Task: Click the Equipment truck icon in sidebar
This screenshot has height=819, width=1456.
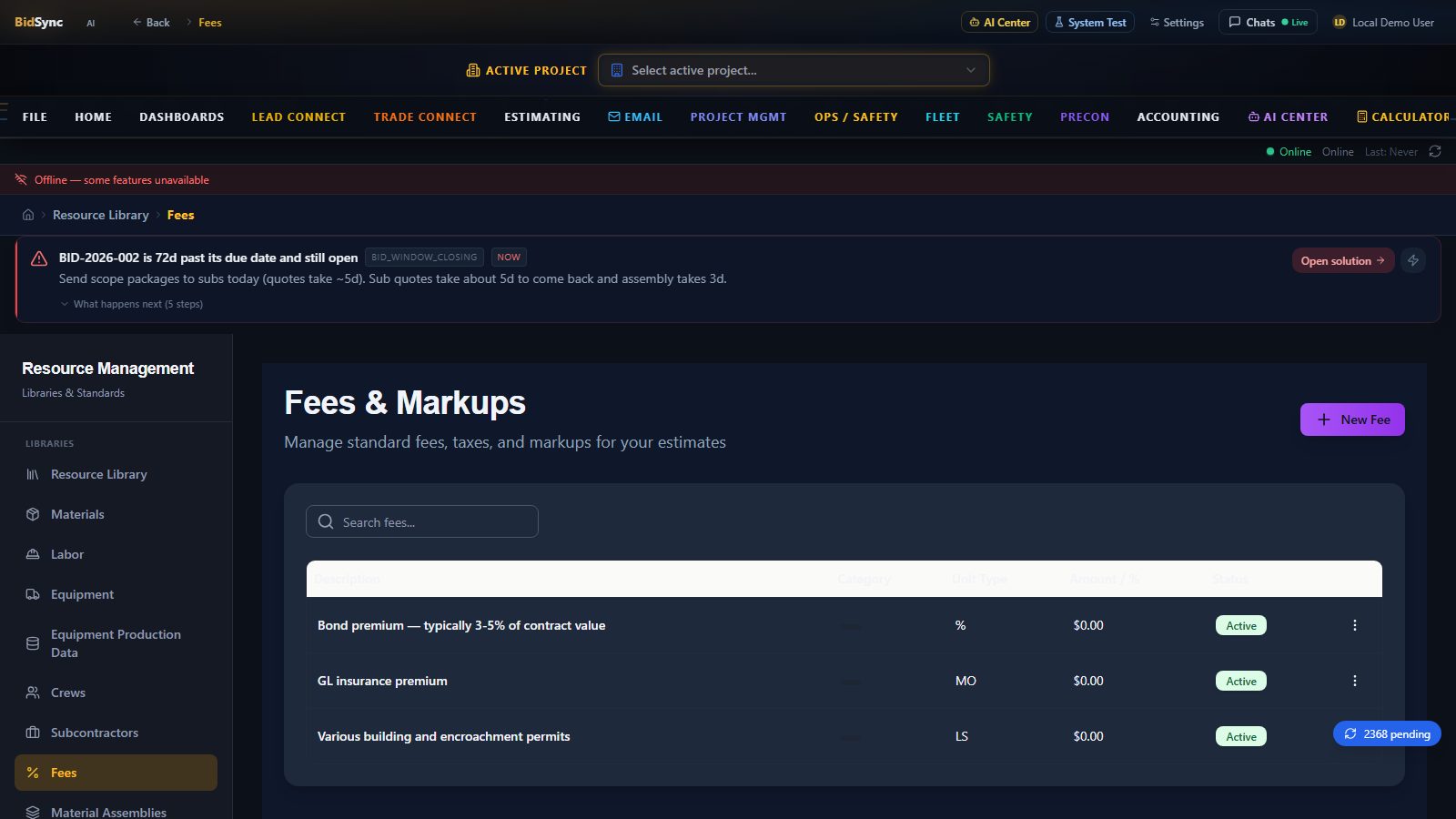Action: pos(33,594)
